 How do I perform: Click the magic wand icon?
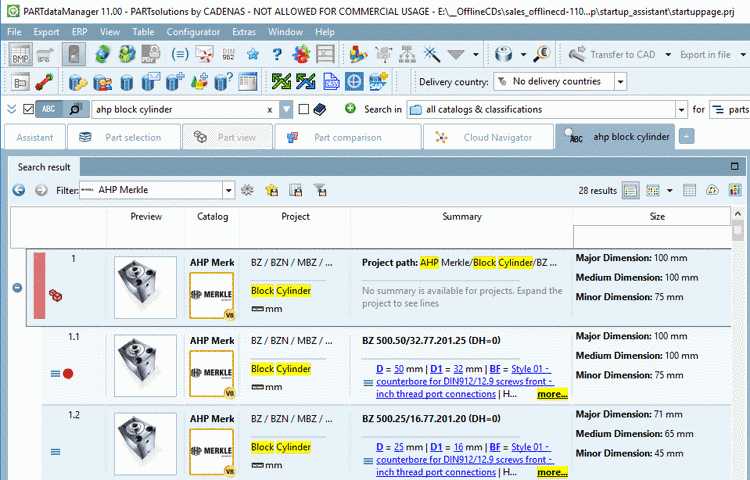tap(431, 54)
